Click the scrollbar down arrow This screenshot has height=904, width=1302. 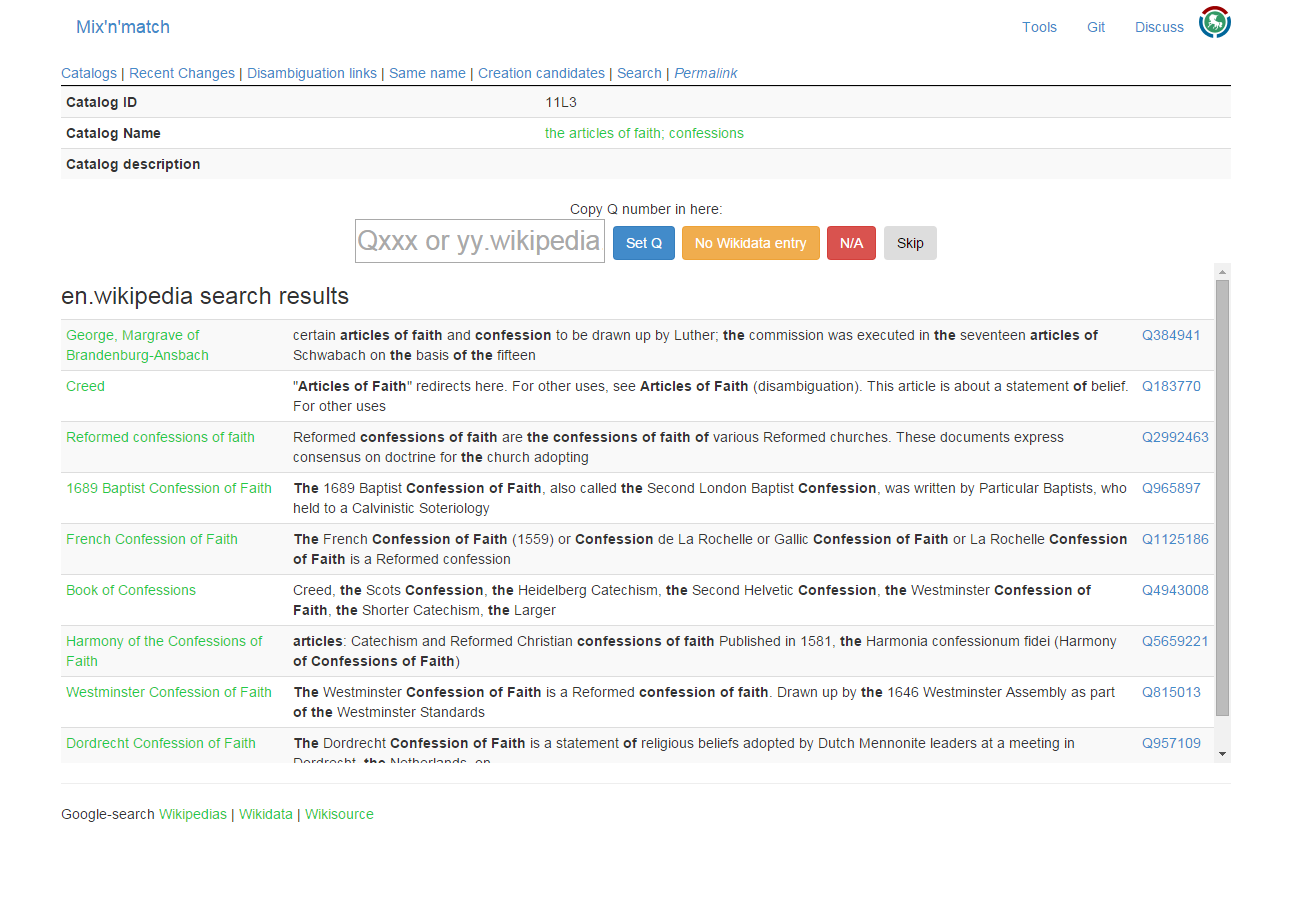1222,754
